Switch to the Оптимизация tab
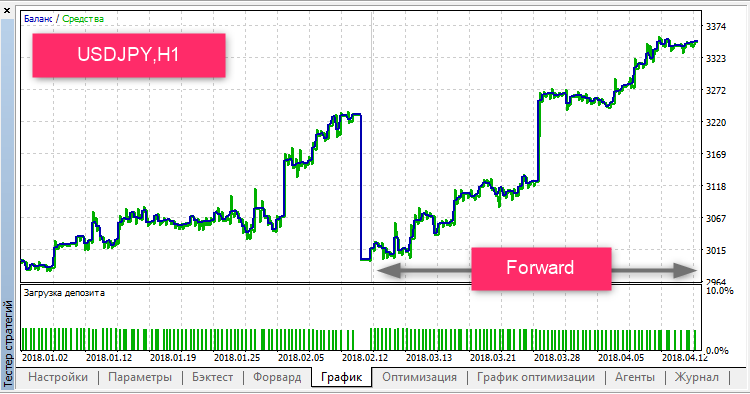 point(419,377)
